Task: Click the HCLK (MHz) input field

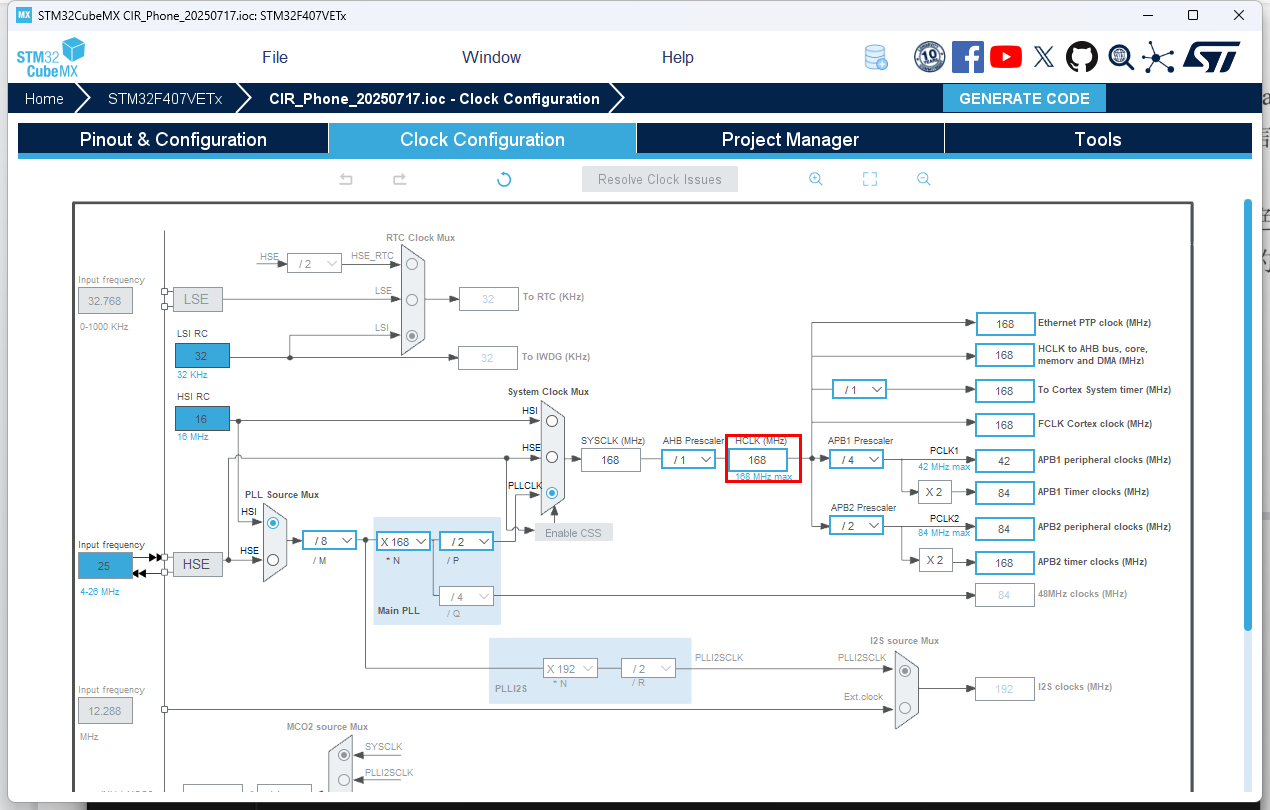Action: click(757, 460)
